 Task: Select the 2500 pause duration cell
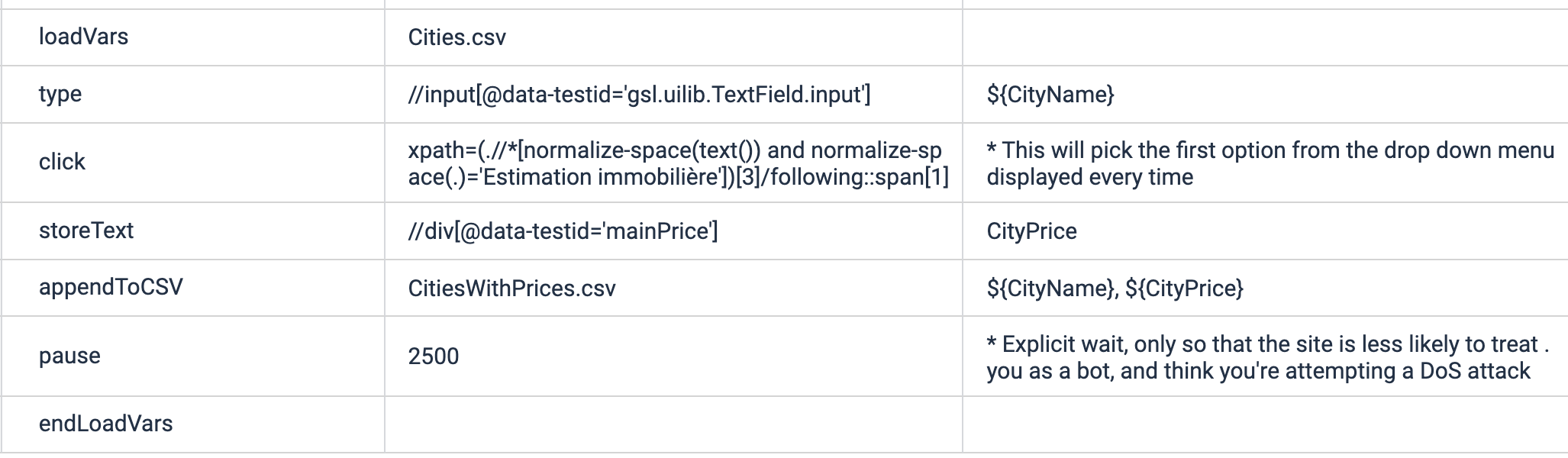[x=434, y=356]
